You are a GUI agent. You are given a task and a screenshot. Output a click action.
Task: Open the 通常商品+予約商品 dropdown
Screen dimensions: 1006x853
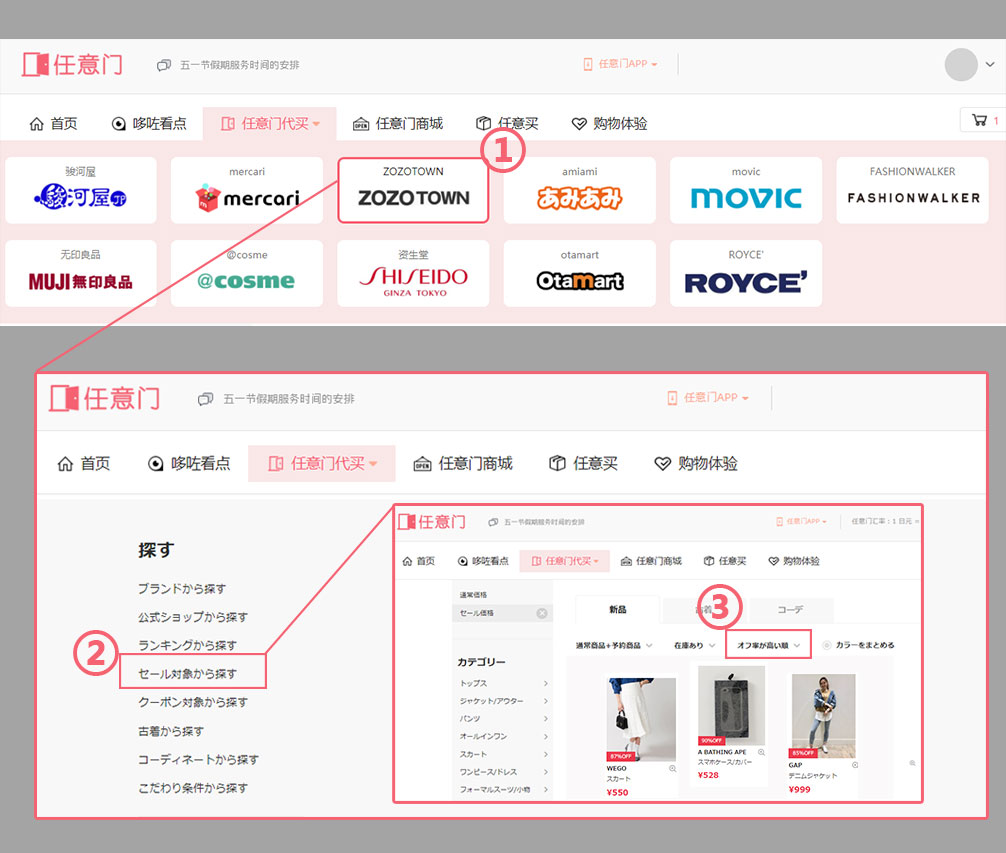(x=614, y=645)
